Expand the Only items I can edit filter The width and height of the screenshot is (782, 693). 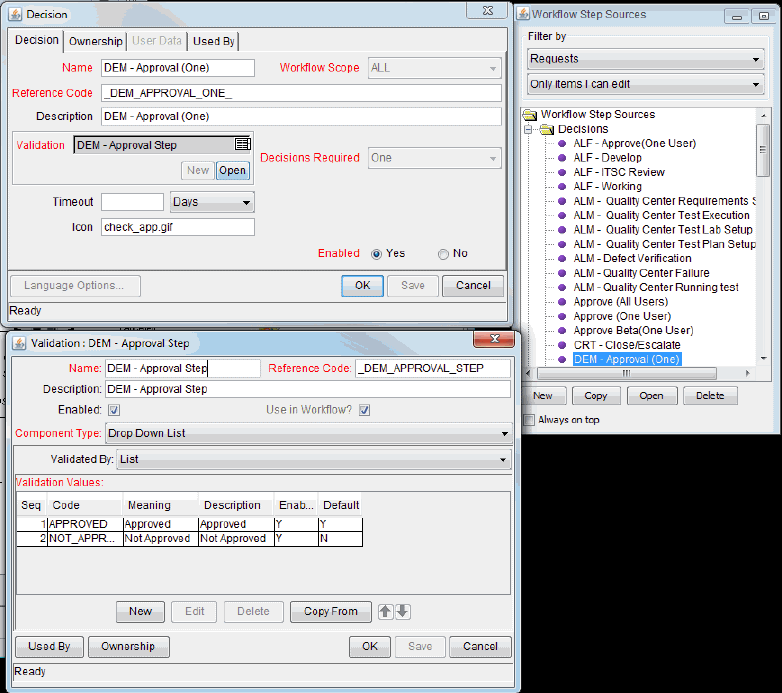click(645, 85)
